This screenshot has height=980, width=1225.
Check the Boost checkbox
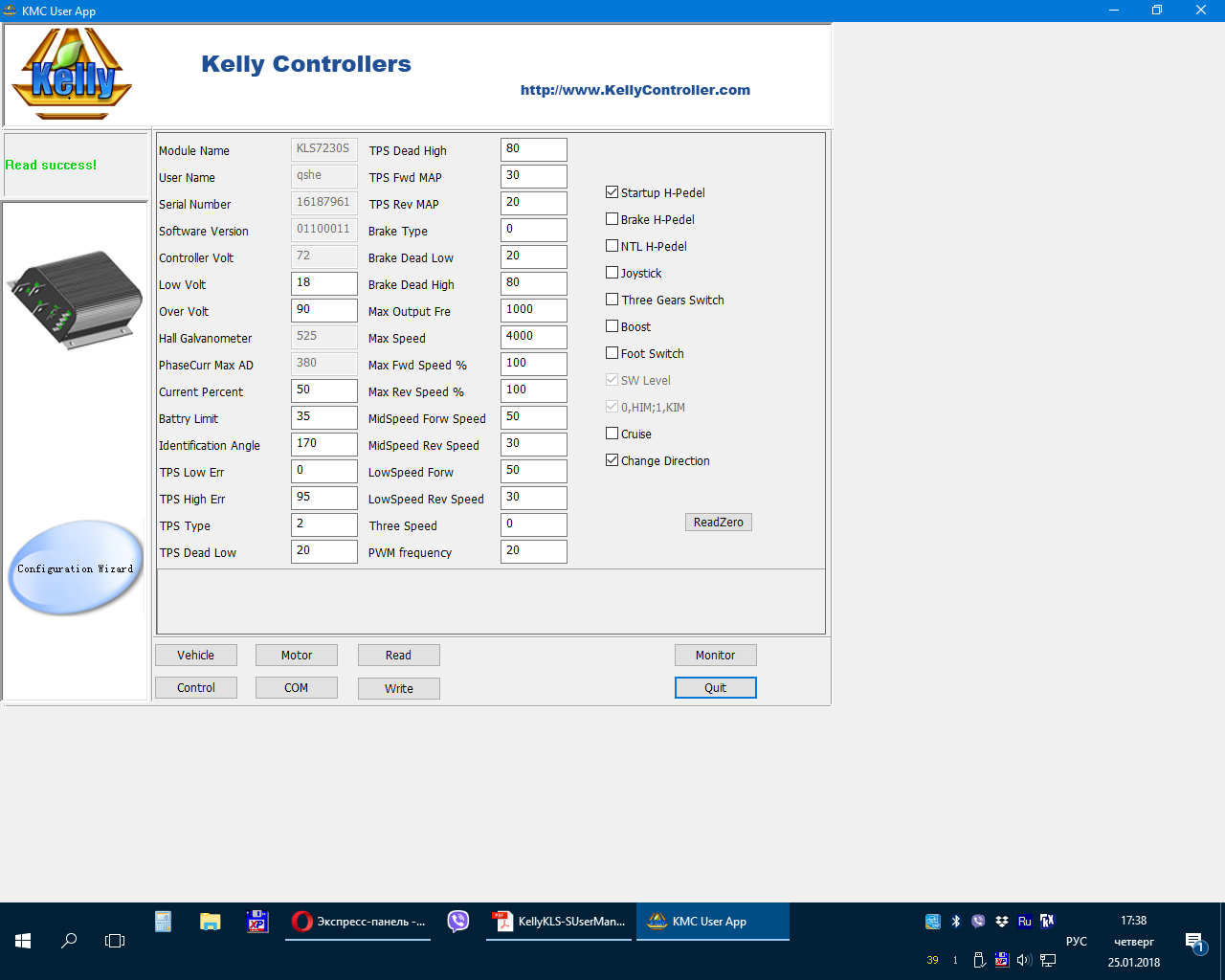(612, 326)
